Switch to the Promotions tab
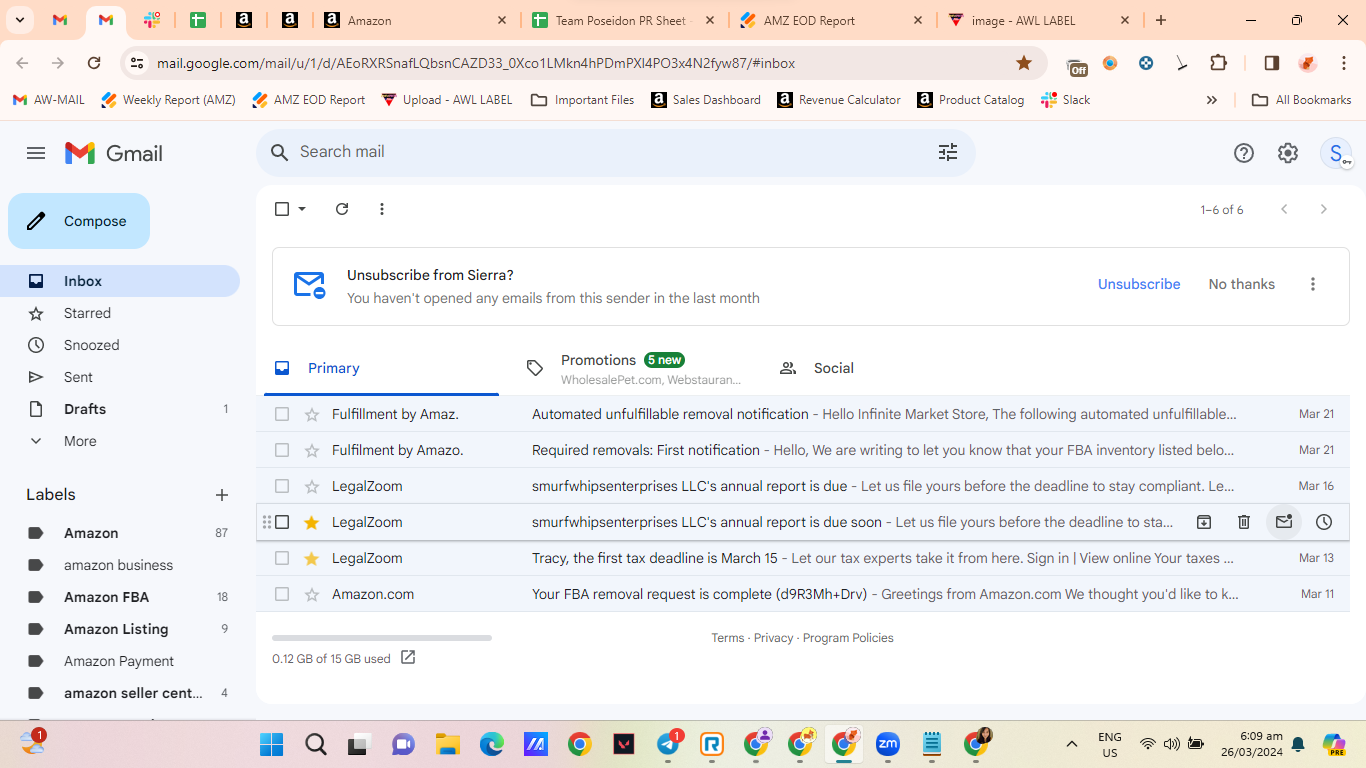1366x768 pixels. coord(636,368)
